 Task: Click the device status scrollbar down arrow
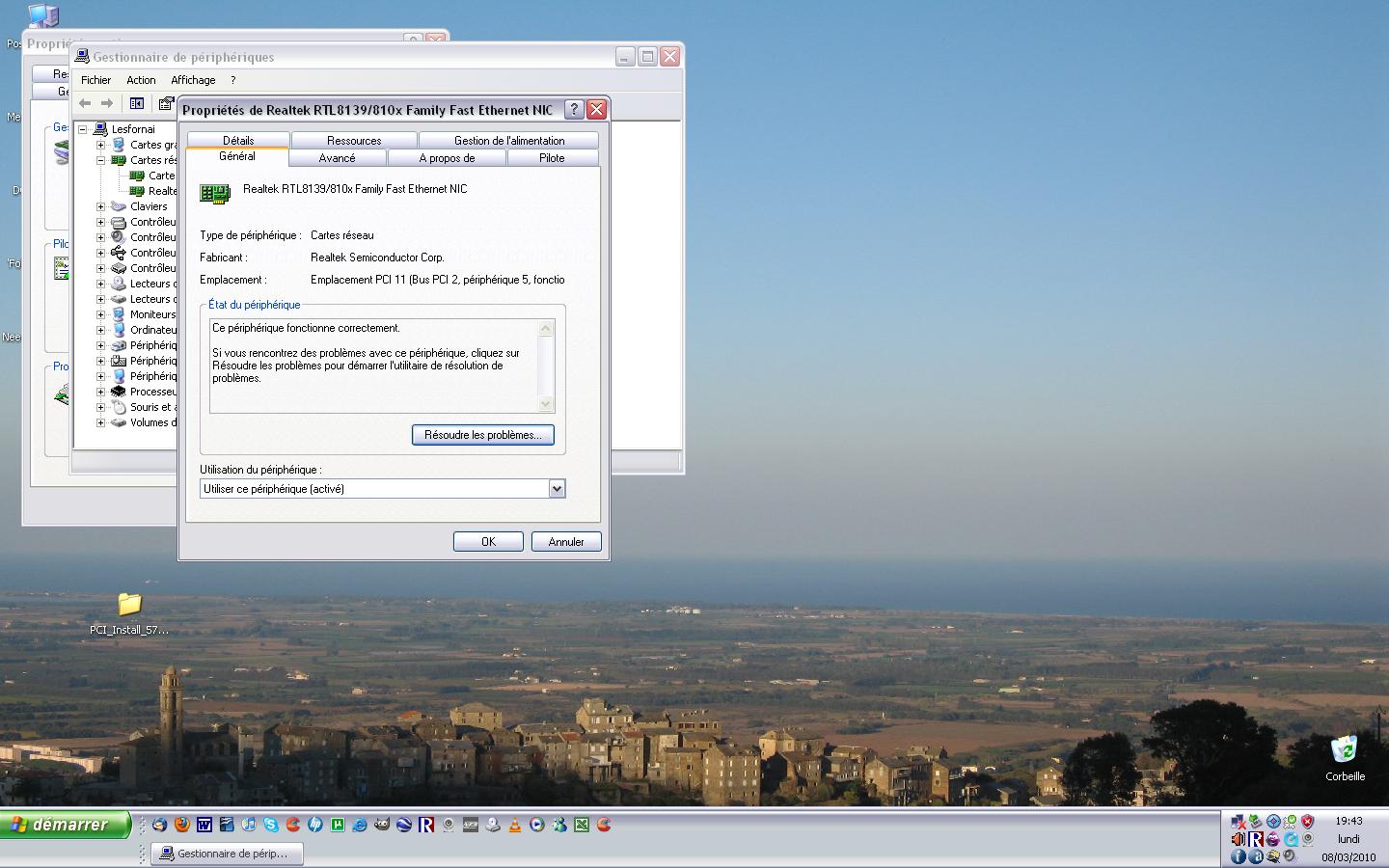tap(546, 404)
